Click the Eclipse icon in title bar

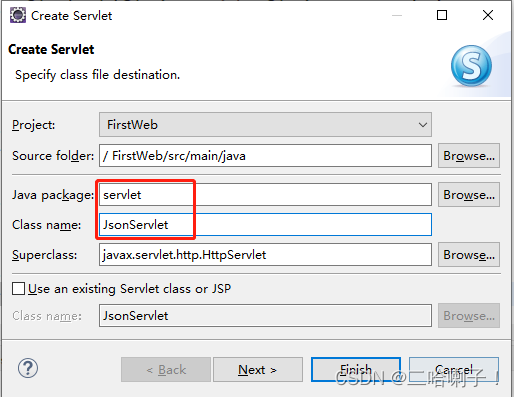18,16
